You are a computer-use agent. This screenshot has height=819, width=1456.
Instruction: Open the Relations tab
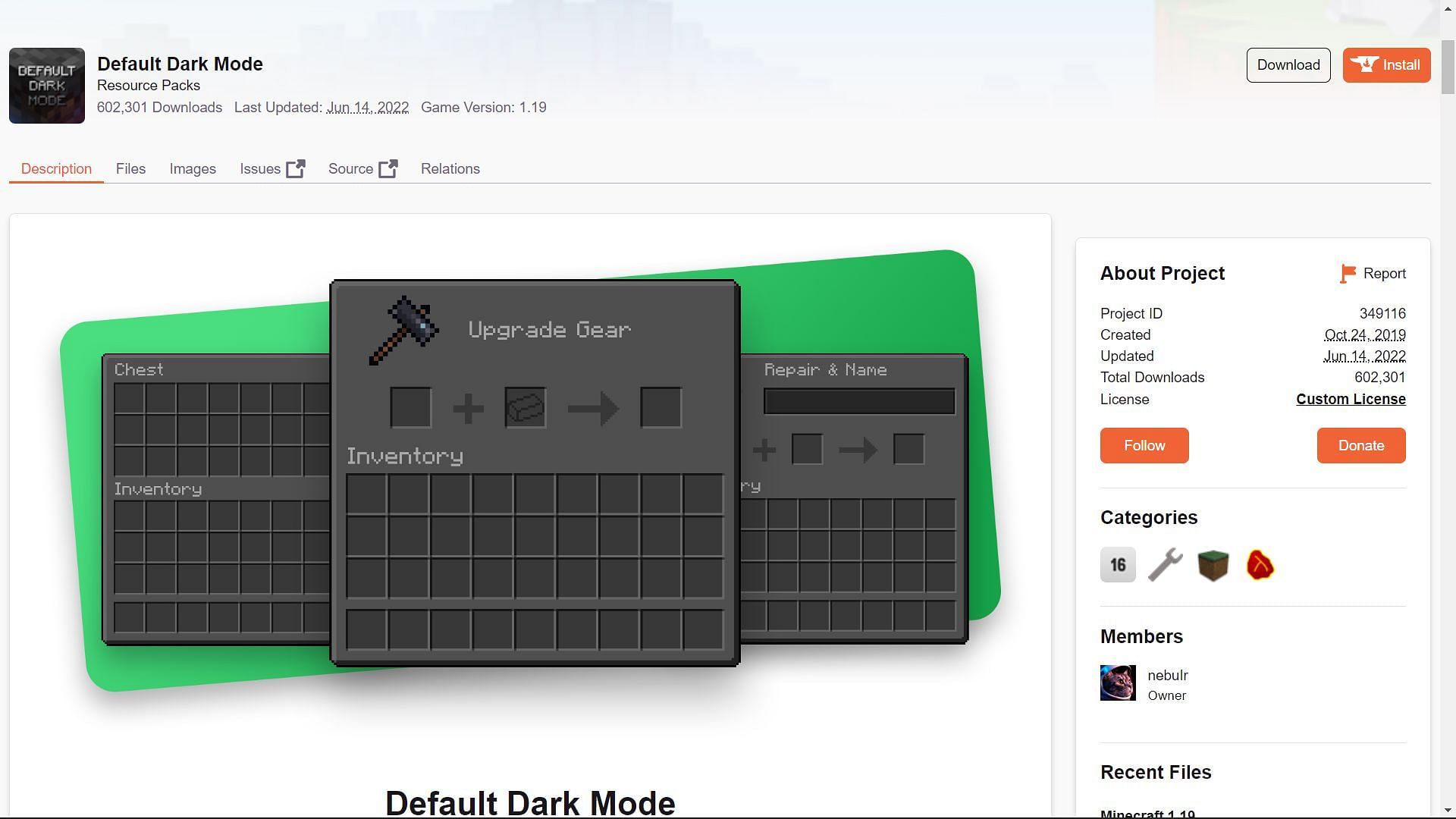click(450, 169)
